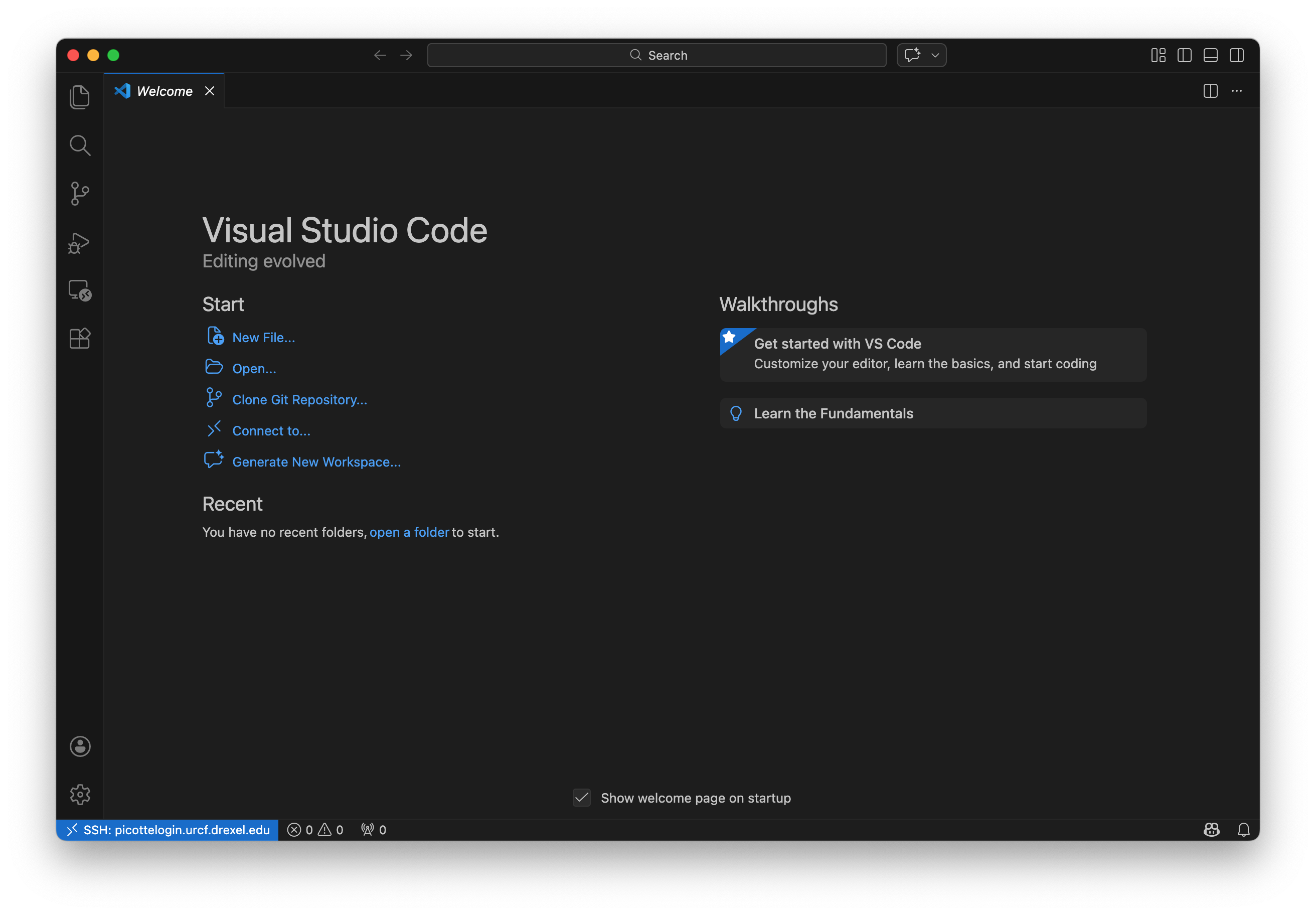This screenshot has height=915, width=1316.
Task: Toggle the bottom panel layout button
Action: coord(1211,55)
